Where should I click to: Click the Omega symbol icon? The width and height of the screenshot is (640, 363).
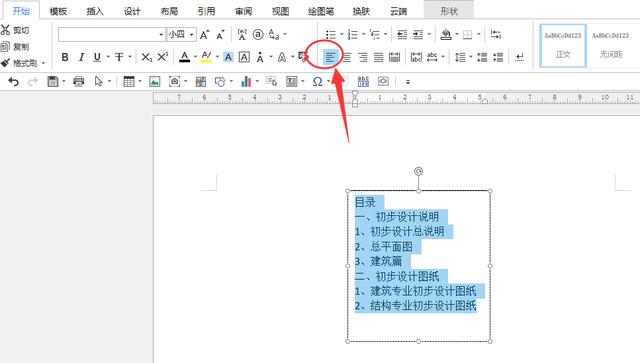(317, 82)
